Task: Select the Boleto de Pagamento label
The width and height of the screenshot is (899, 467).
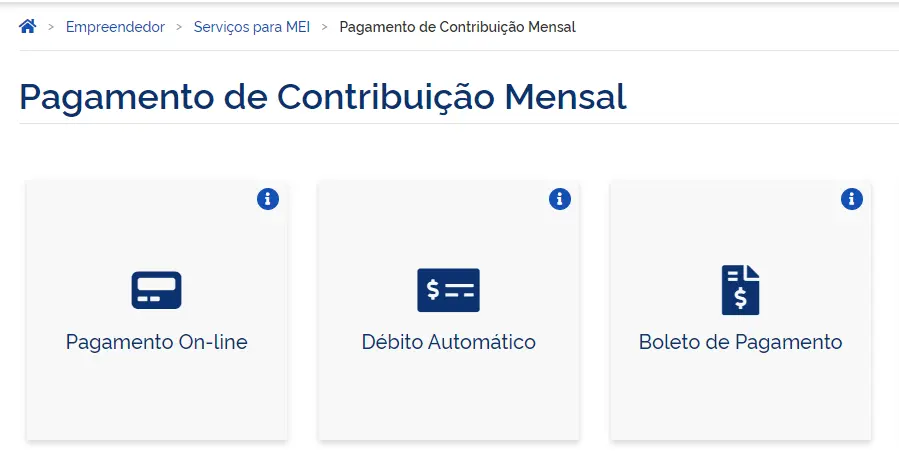Action: click(x=740, y=342)
